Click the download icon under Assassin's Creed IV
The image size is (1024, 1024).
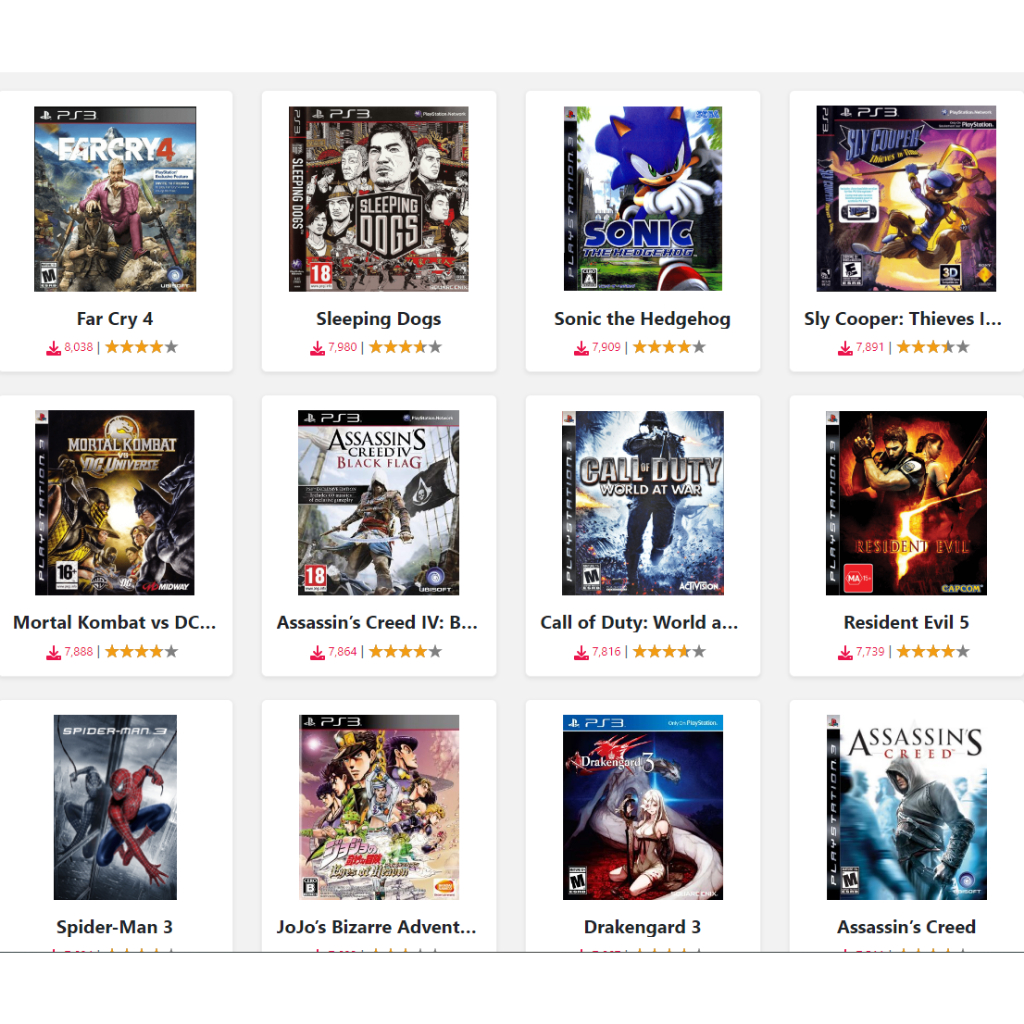click(317, 652)
